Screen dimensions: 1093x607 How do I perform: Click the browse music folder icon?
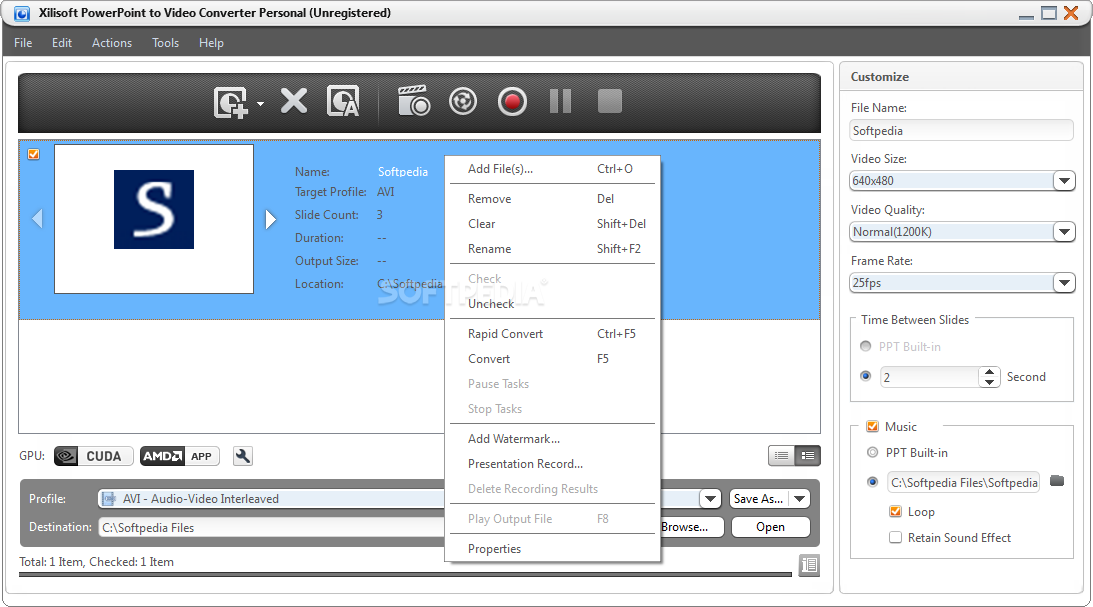[x=1057, y=481]
